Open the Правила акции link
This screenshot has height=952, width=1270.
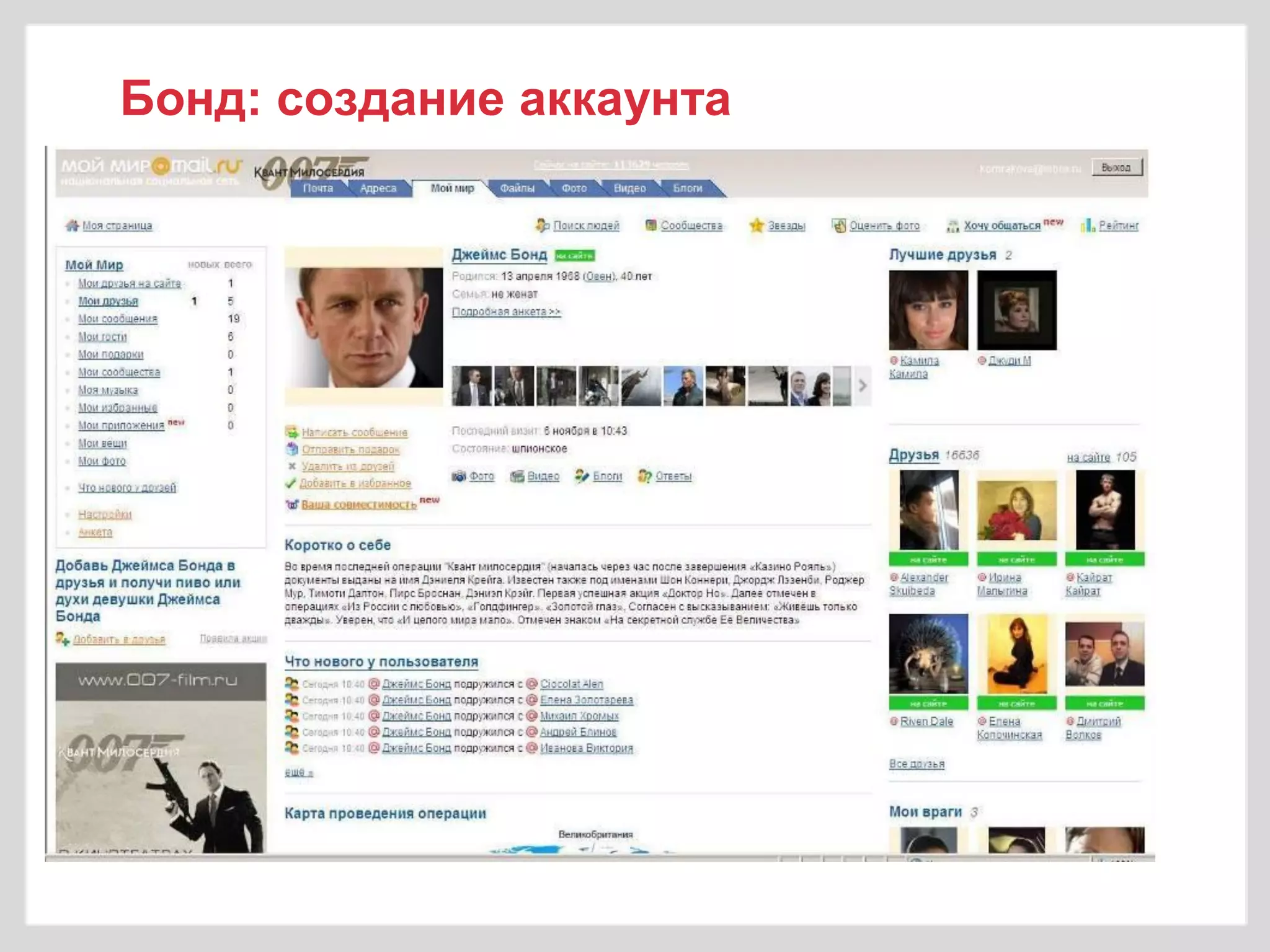click(x=233, y=638)
